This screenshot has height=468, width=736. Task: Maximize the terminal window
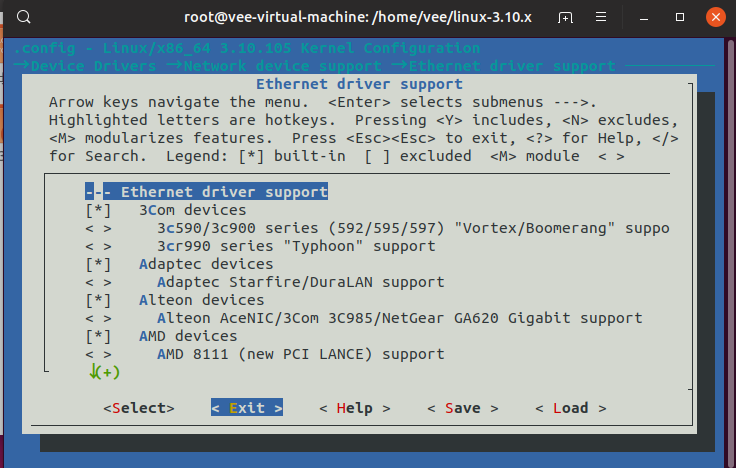tap(680, 17)
